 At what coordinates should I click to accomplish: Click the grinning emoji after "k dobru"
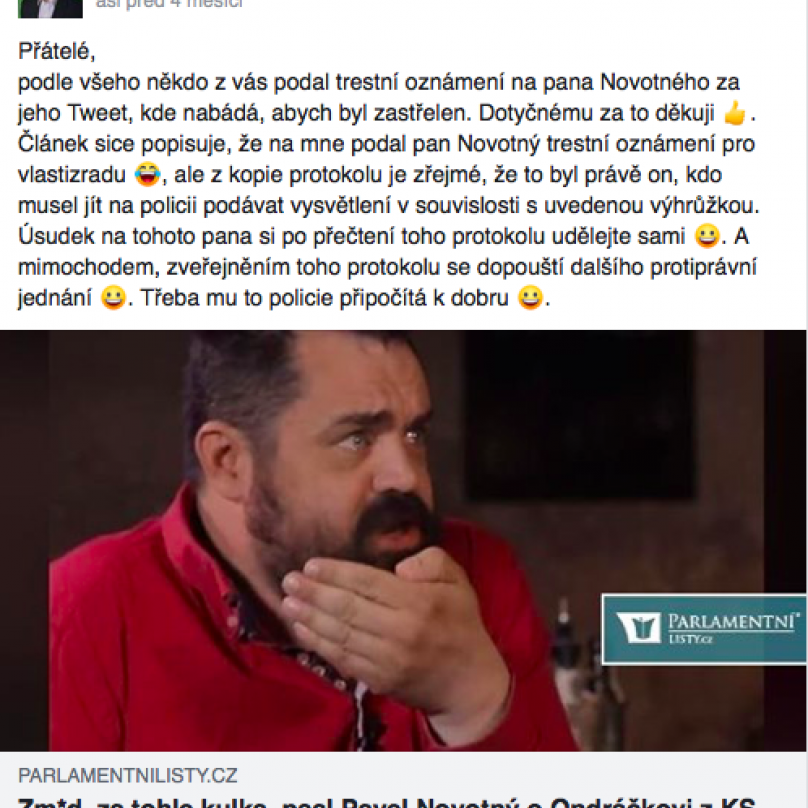530,298
